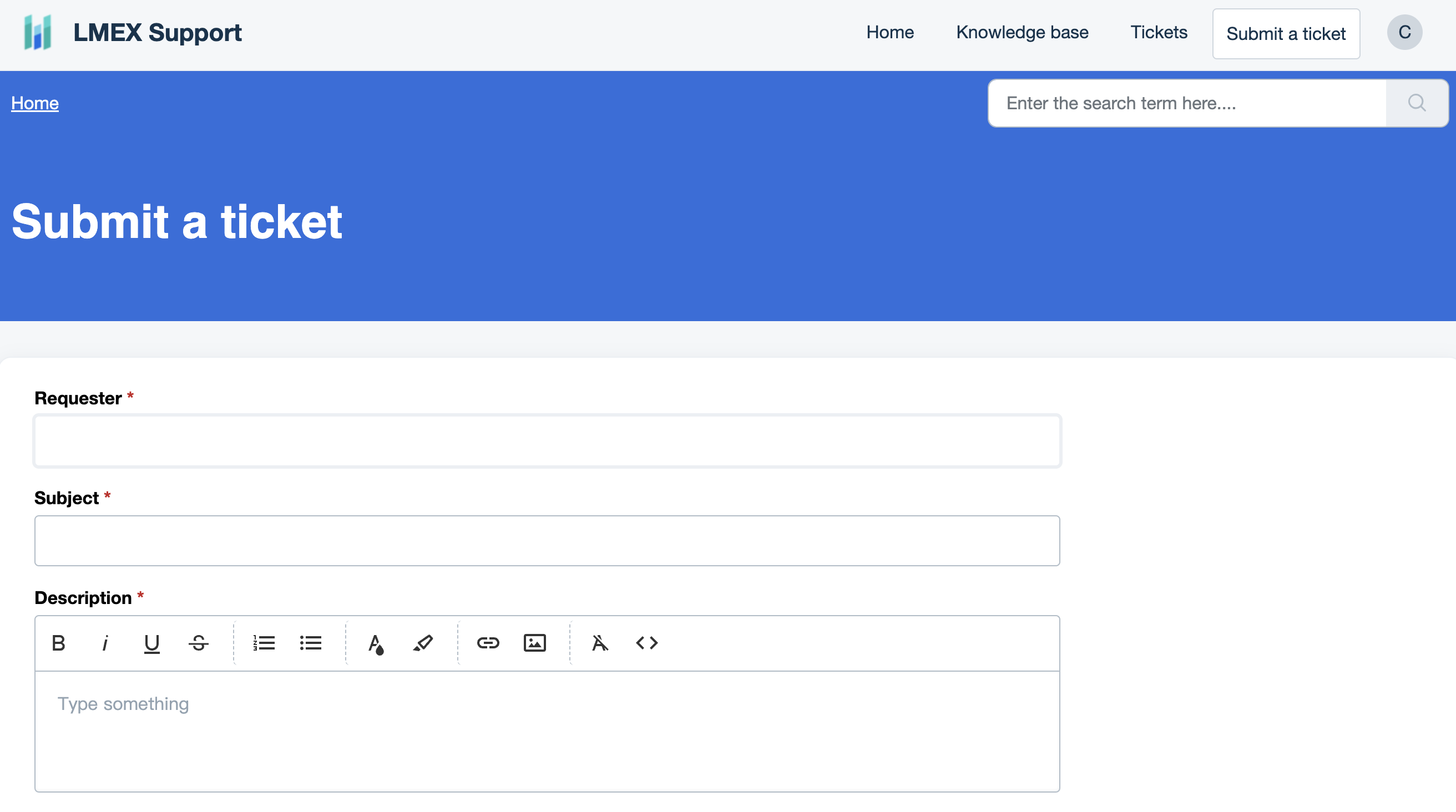Toggle italic formatting in editor toolbar
The height and width of the screenshot is (812, 1456).
(x=105, y=643)
